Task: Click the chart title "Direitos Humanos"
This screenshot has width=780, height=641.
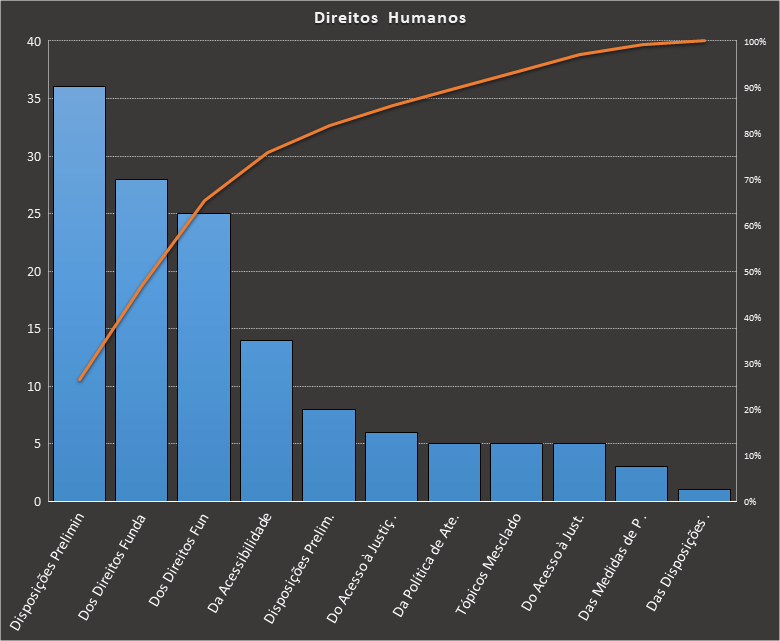Action: (x=389, y=17)
